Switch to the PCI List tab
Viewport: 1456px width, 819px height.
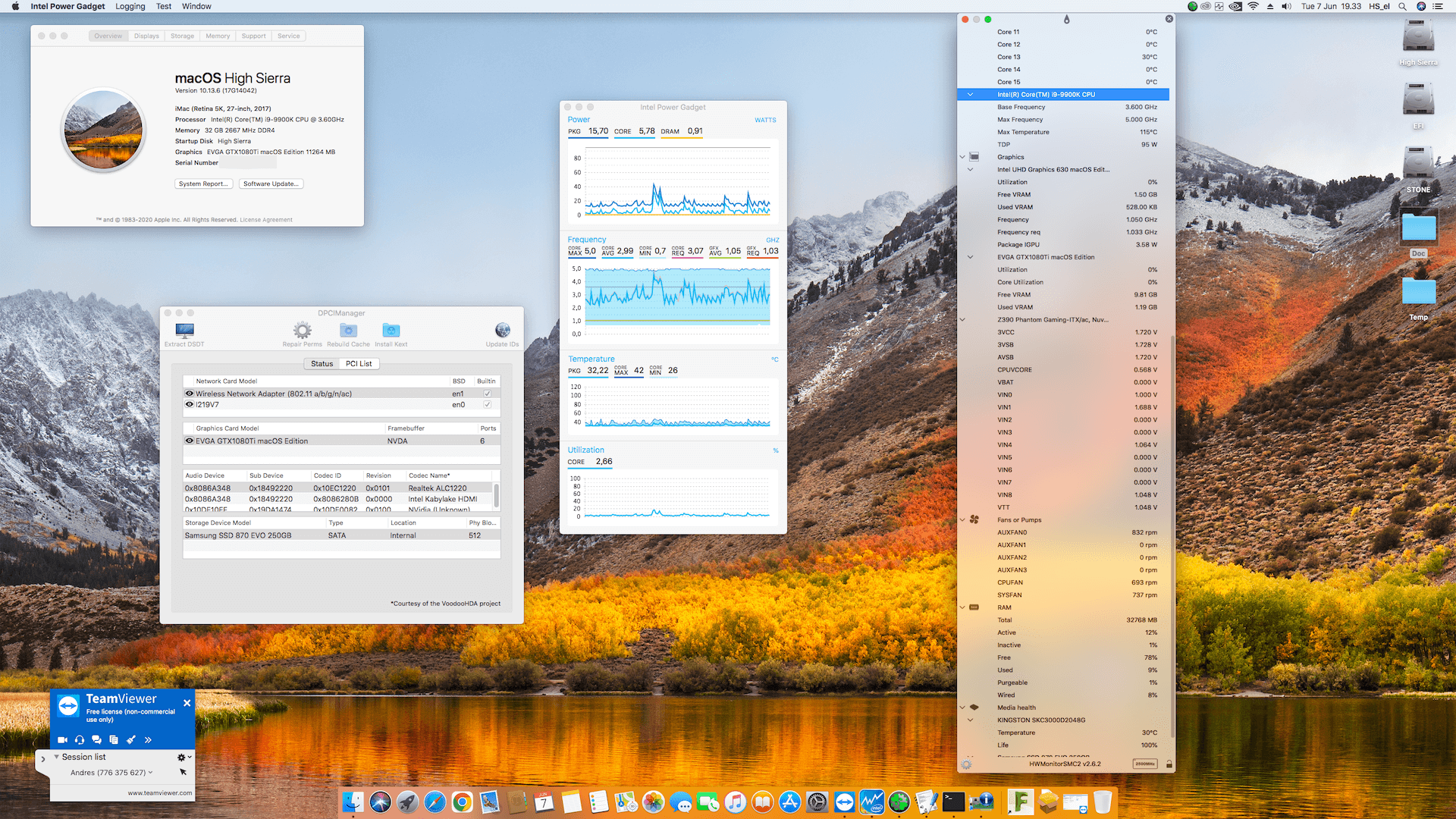click(359, 364)
